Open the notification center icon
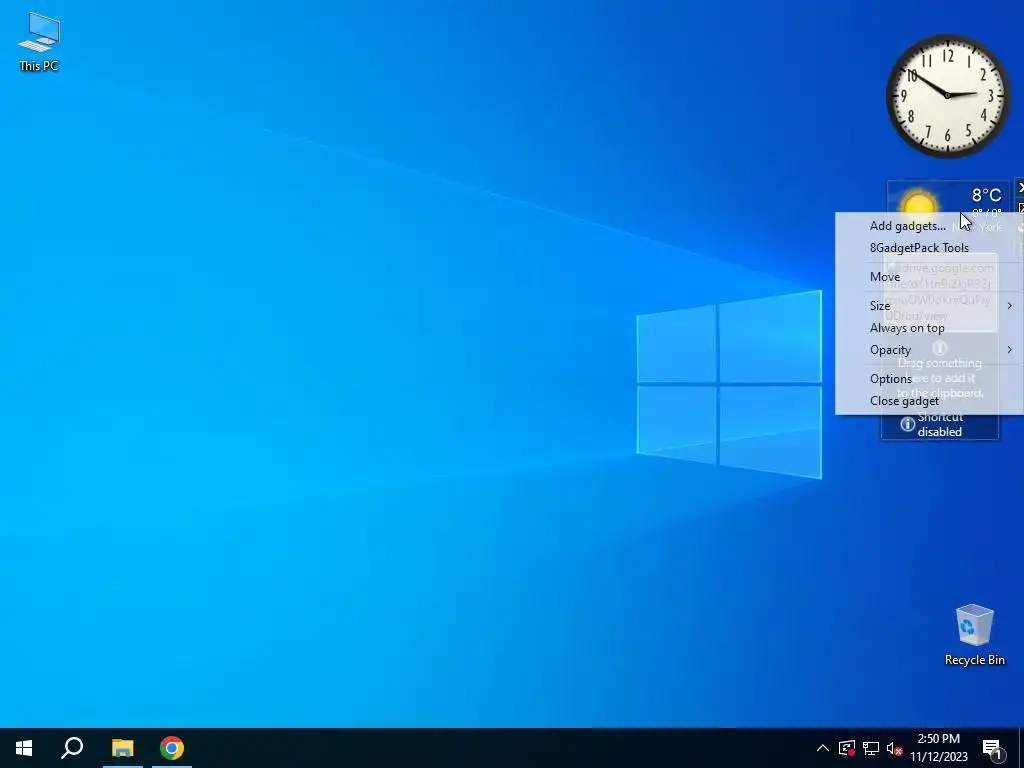 click(x=992, y=749)
